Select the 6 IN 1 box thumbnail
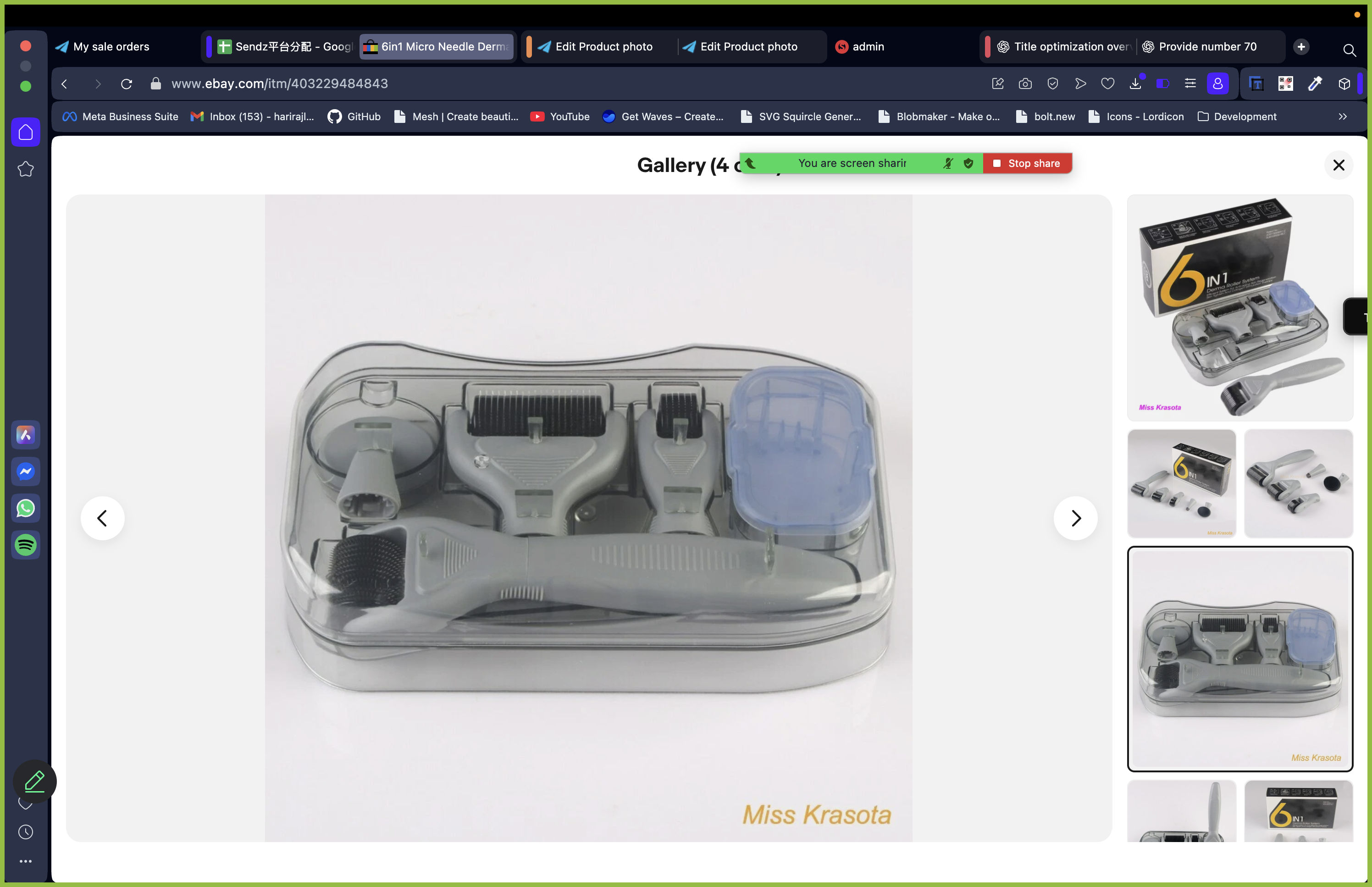The image size is (1372, 887). [1239, 308]
